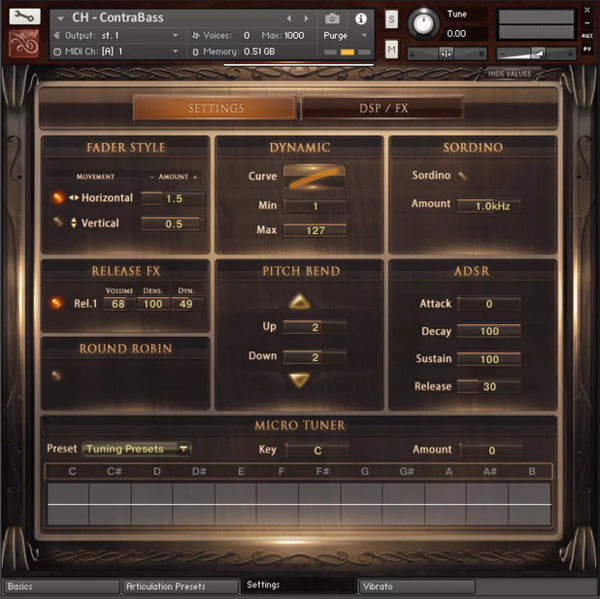Click the ADSR Release value field

tap(489, 386)
